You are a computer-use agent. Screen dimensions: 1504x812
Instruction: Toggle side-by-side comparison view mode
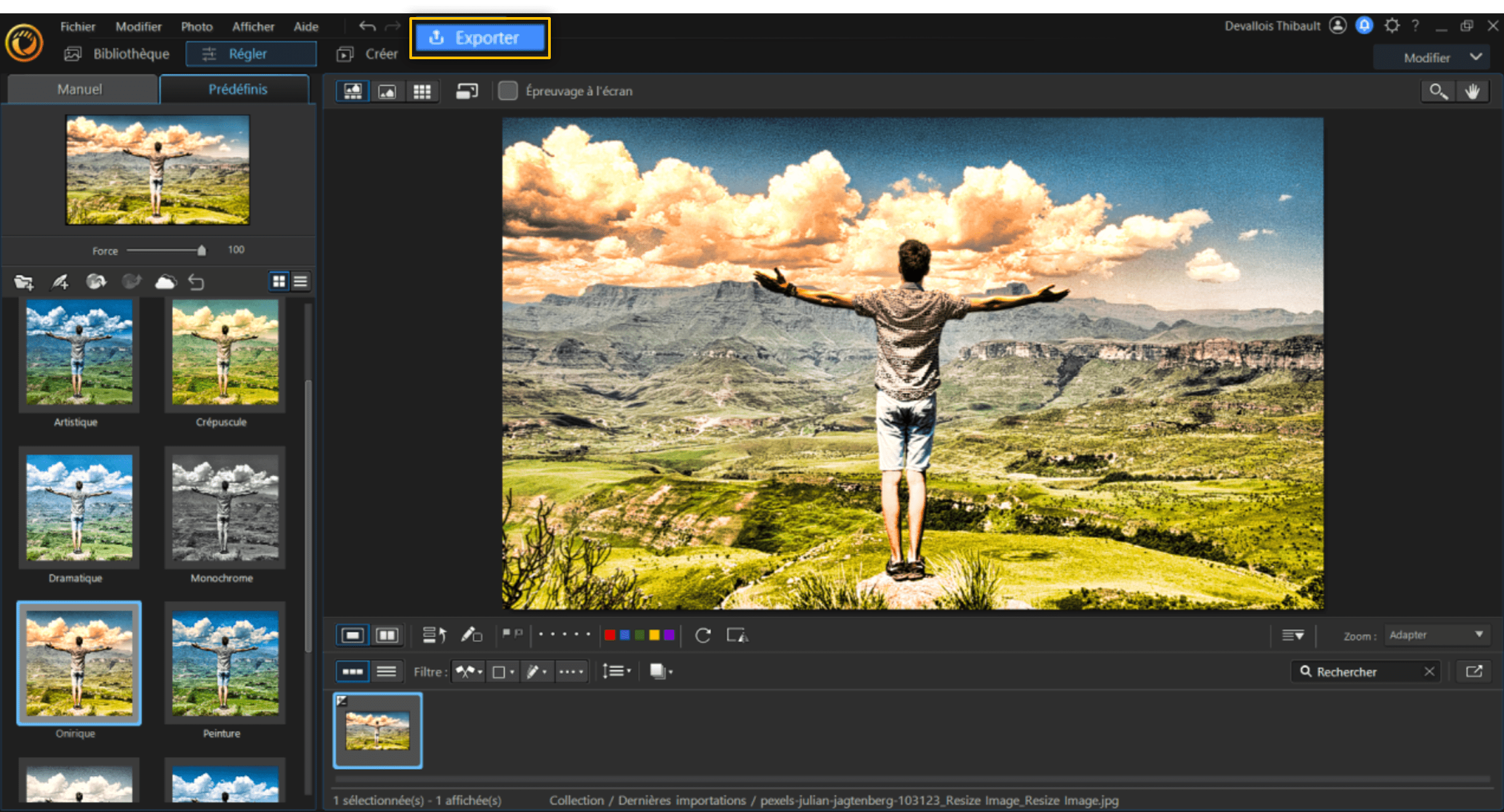click(388, 635)
